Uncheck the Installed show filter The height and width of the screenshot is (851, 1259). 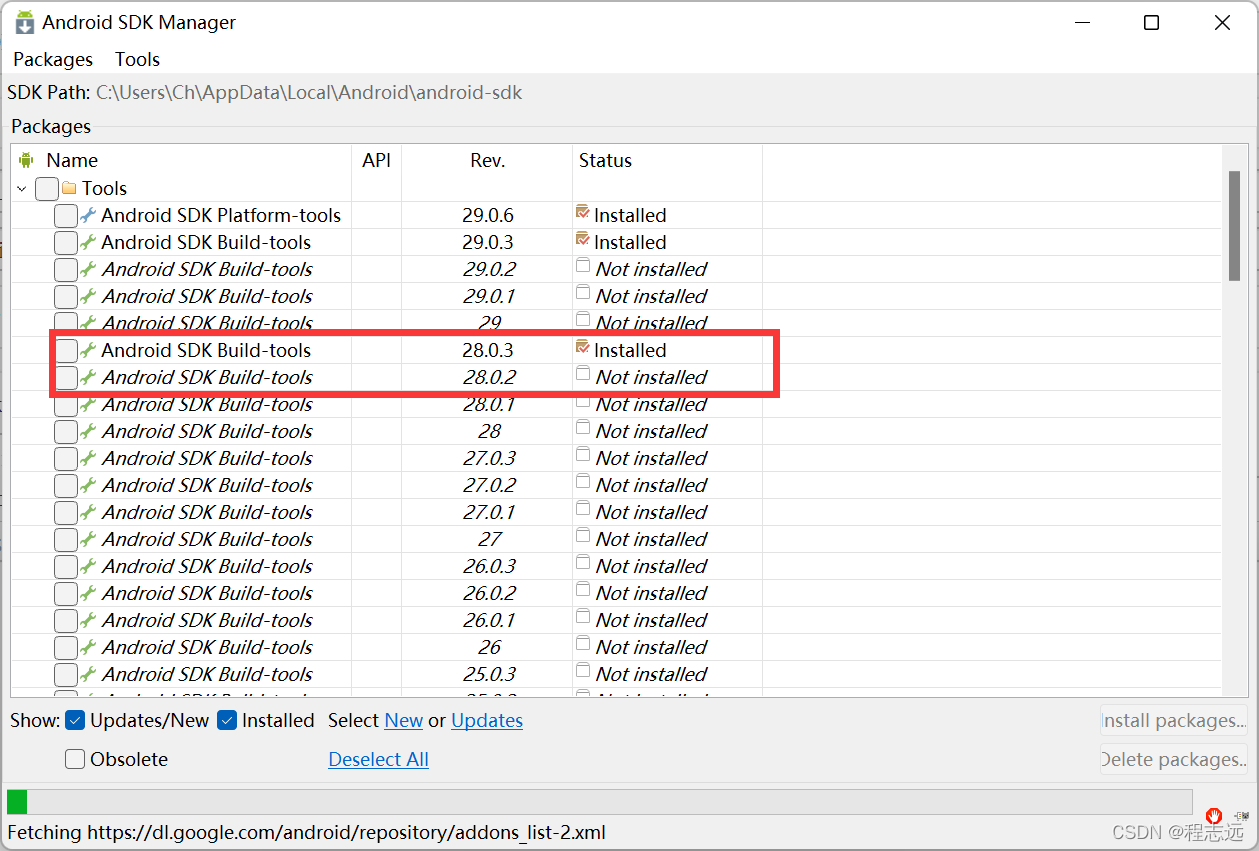(227, 720)
